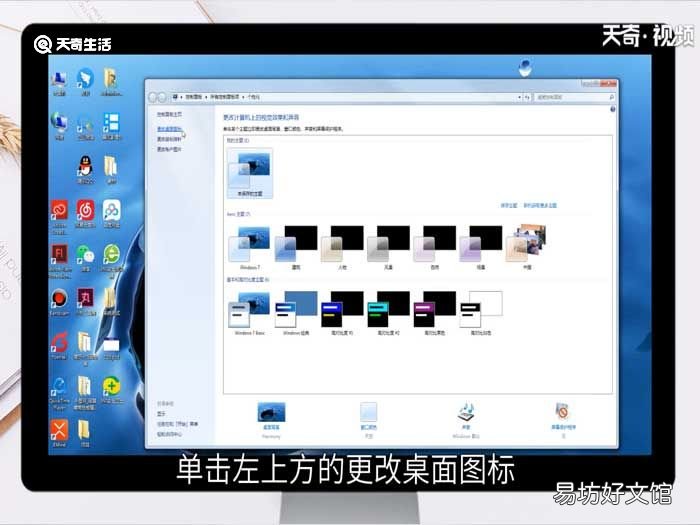Open NetEase Cloud Music desktop icon
The height and width of the screenshot is (525, 700).
pyautogui.click(x=85, y=214)
